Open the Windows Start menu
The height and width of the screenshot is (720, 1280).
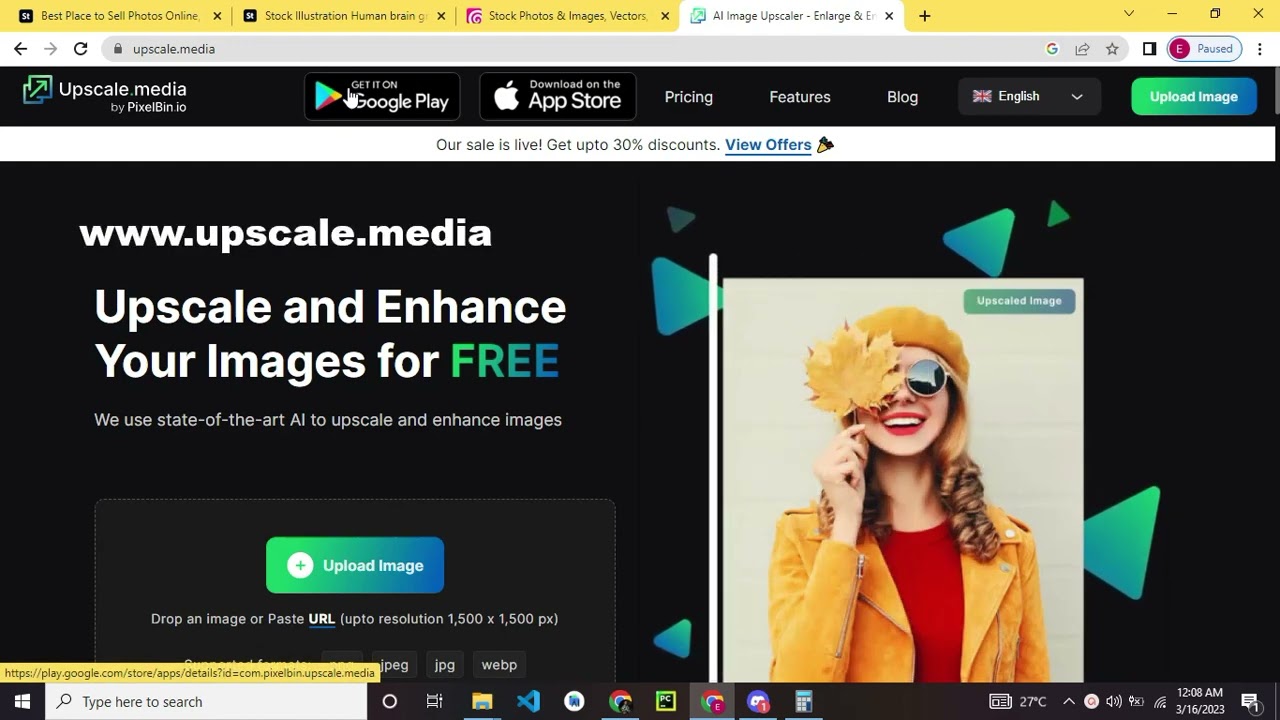point(22,702)
